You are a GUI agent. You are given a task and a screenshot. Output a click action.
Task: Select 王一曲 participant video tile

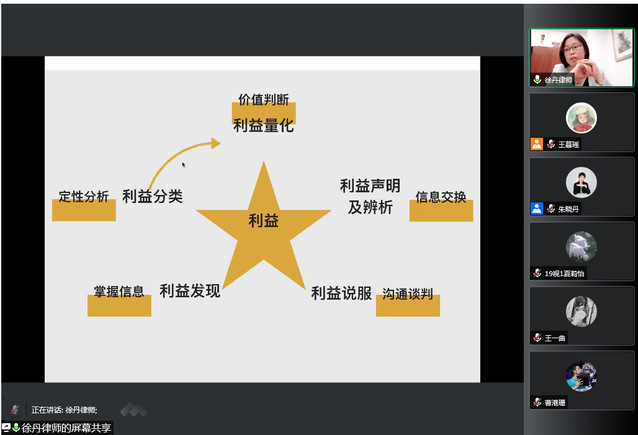[x=581, y=315]
